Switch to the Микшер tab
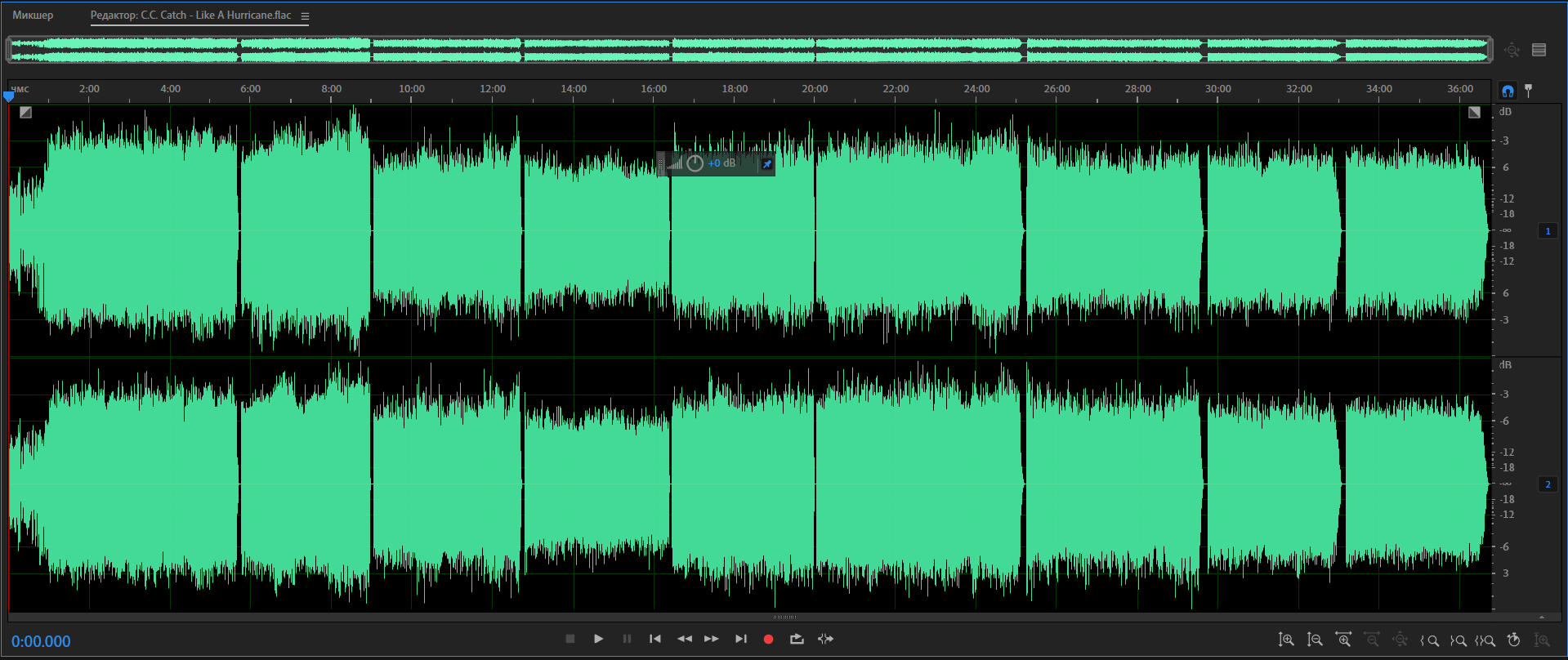Viewport: 1568px width, 660px height. pyautogui.click(x=33, y=16)
